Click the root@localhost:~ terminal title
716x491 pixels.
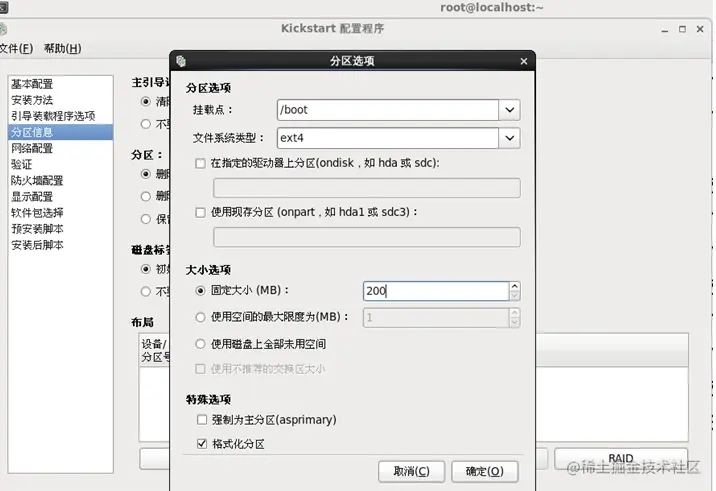492,7
